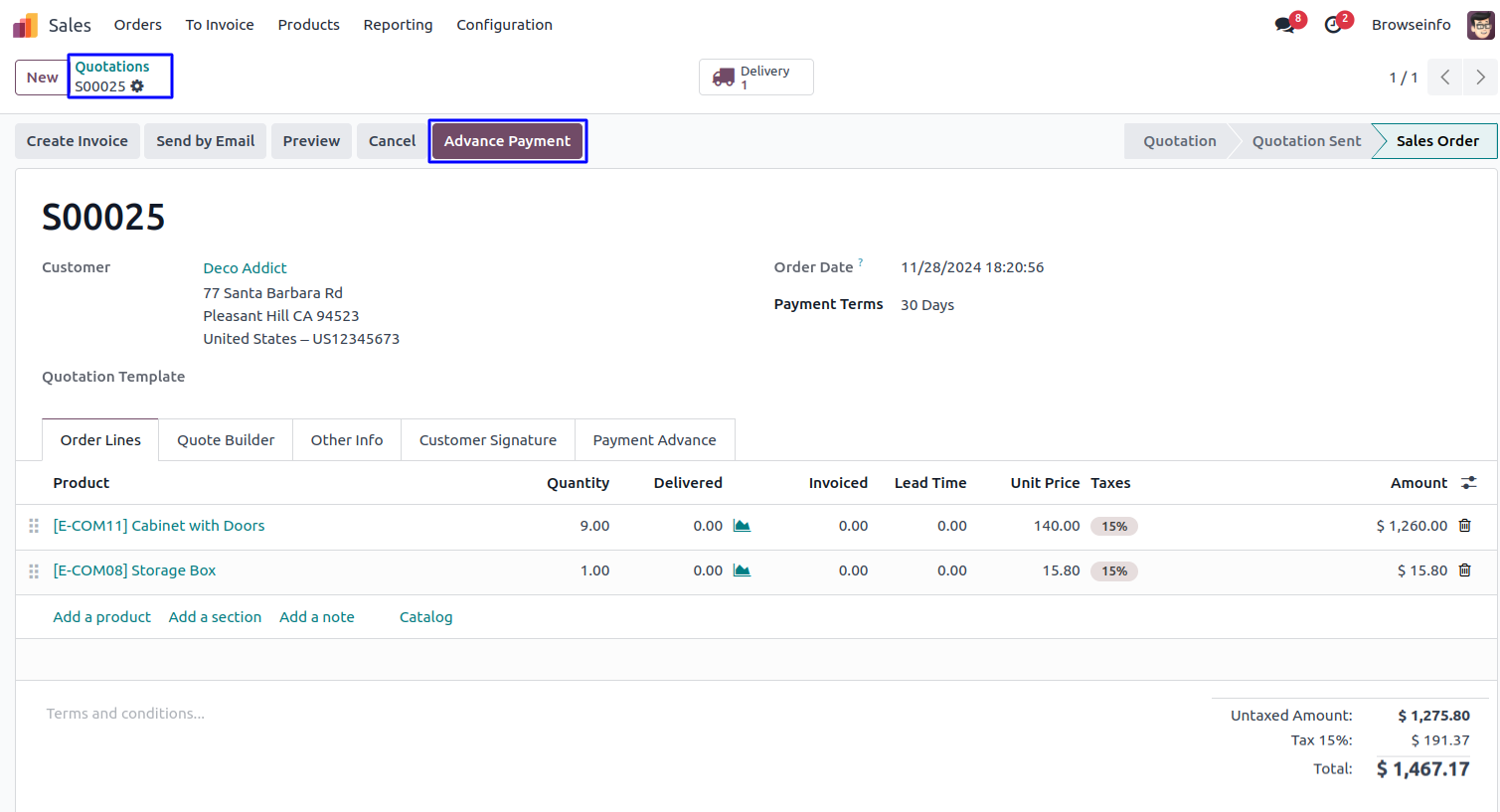
Task: Open the chat messages icon
Action: [1284, 25]
